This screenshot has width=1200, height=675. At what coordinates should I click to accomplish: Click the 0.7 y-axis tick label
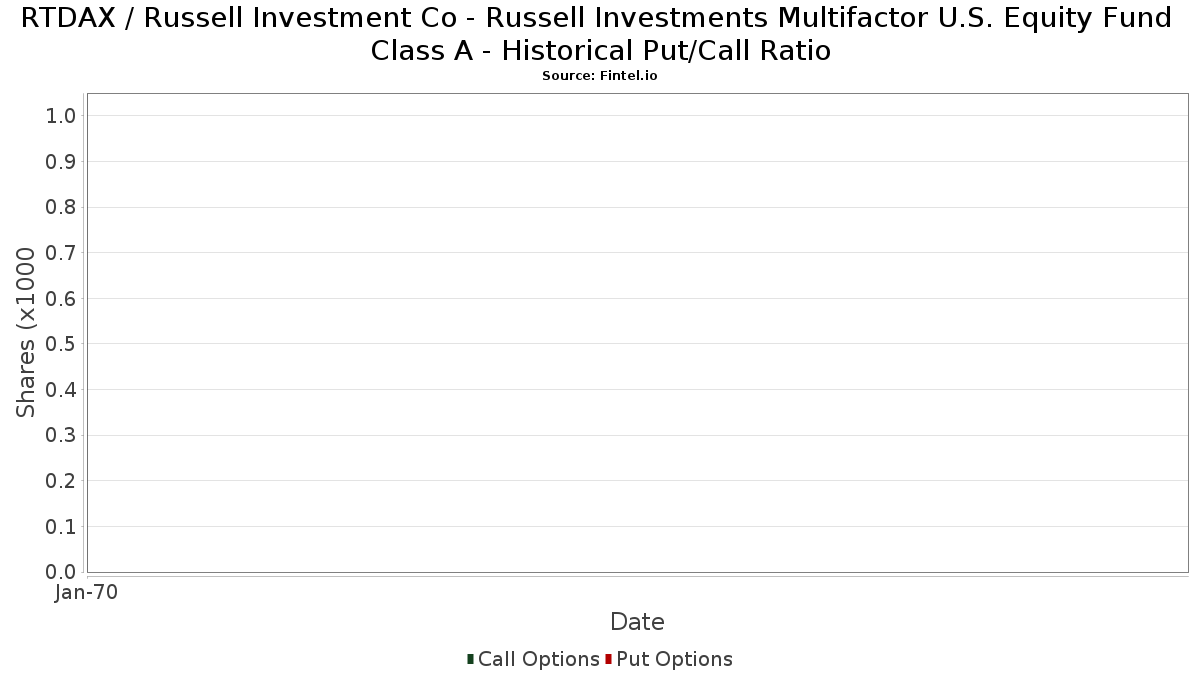click(x=61, y=253)
